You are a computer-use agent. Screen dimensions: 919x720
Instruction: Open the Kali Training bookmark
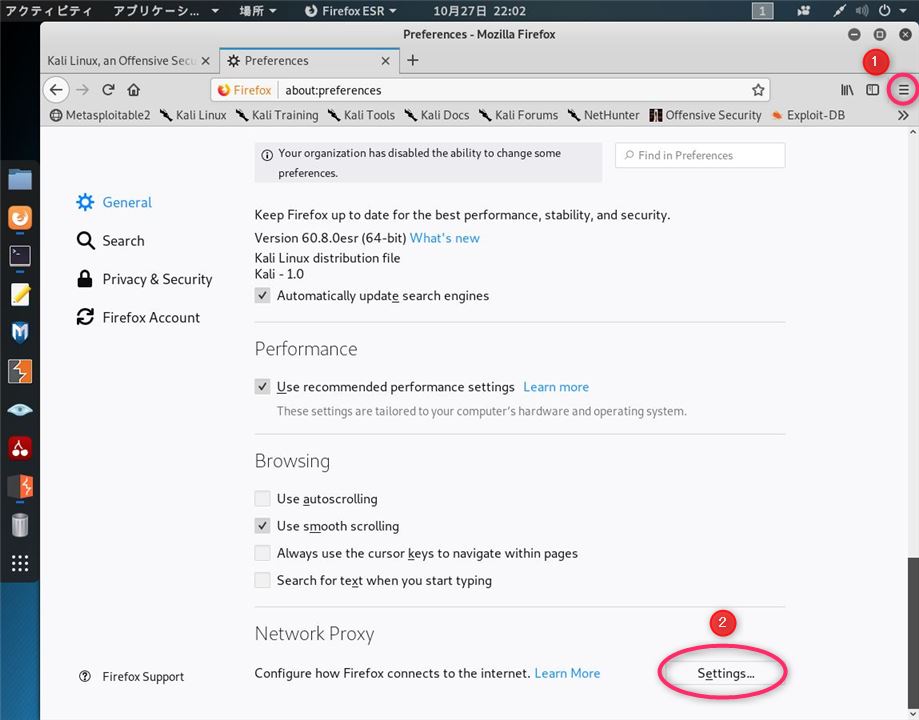click(277, 116)
